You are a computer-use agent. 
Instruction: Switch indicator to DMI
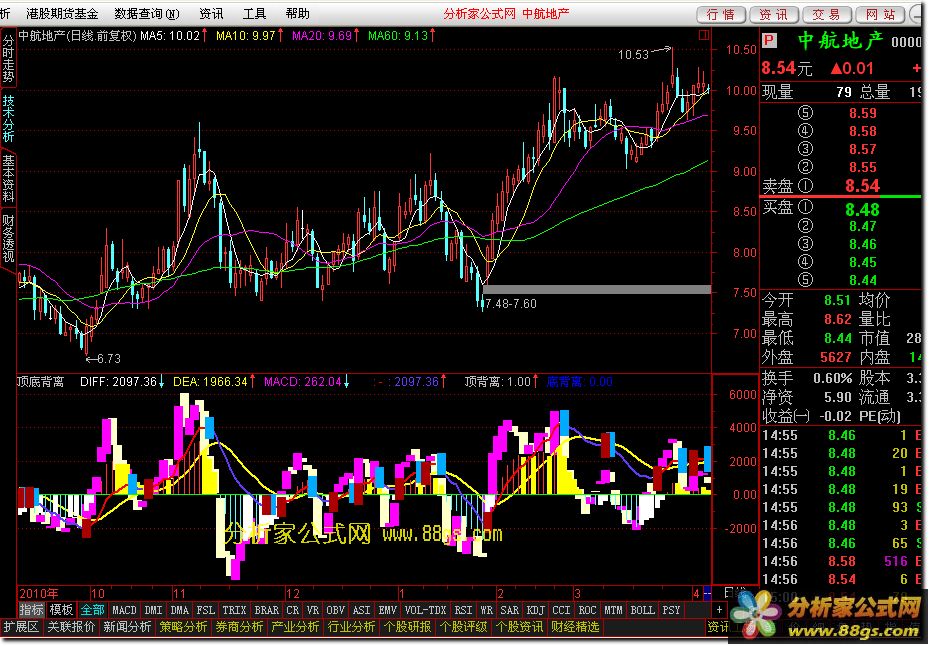[153, 610]
